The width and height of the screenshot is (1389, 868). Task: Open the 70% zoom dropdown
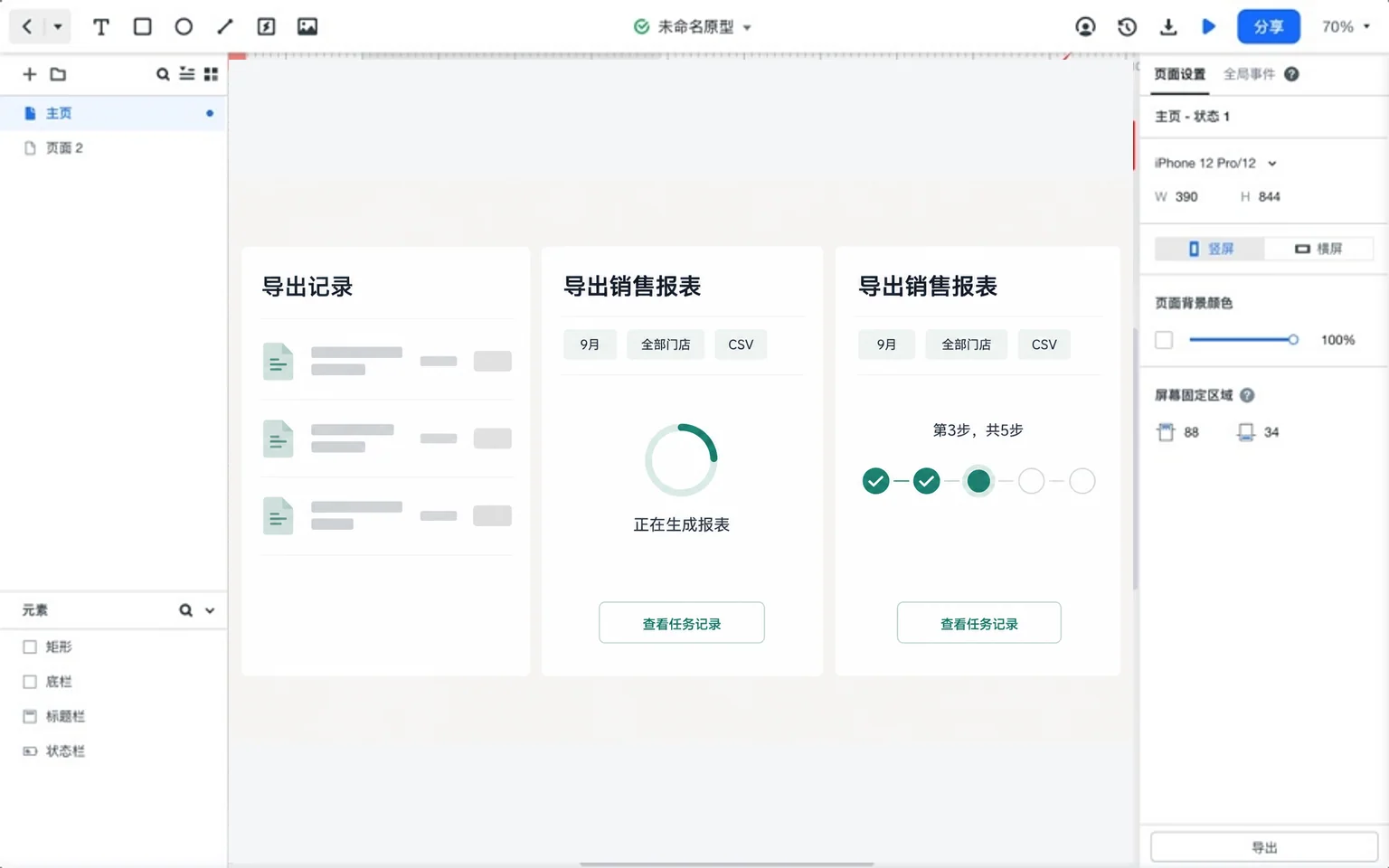(x=1346, y=26)
